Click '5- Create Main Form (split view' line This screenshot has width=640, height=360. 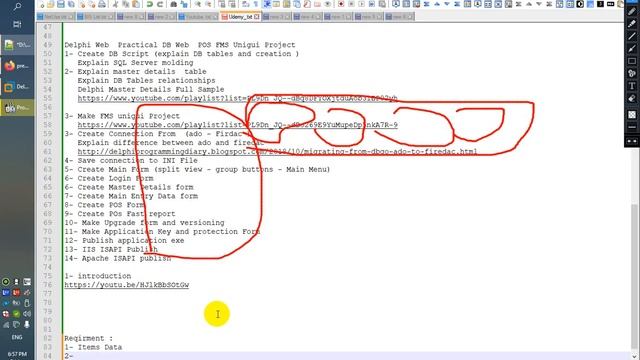(197, 169)
